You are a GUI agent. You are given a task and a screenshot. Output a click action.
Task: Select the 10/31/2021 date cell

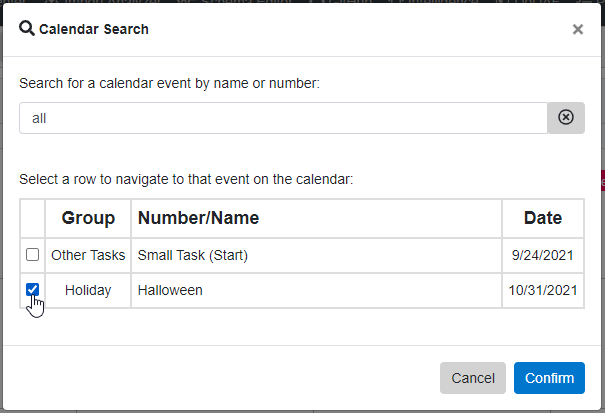(x=543, y=290)
